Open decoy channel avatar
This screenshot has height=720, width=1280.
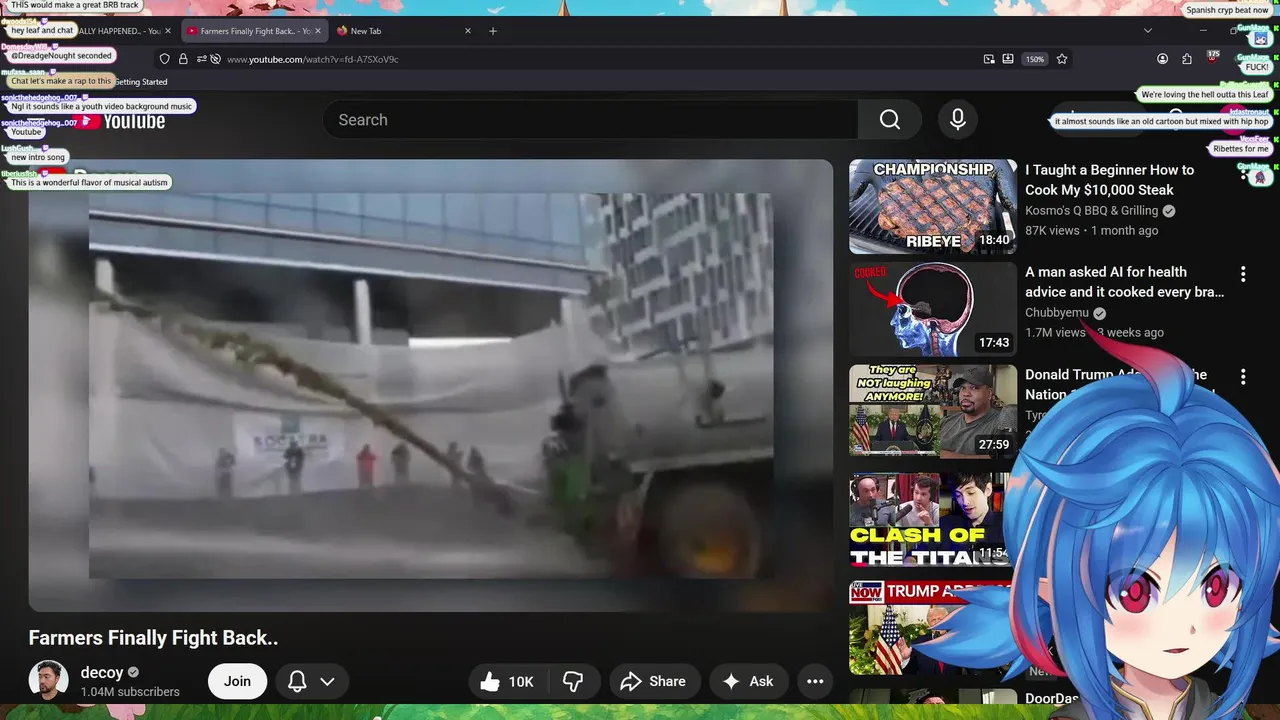[48, 681]
